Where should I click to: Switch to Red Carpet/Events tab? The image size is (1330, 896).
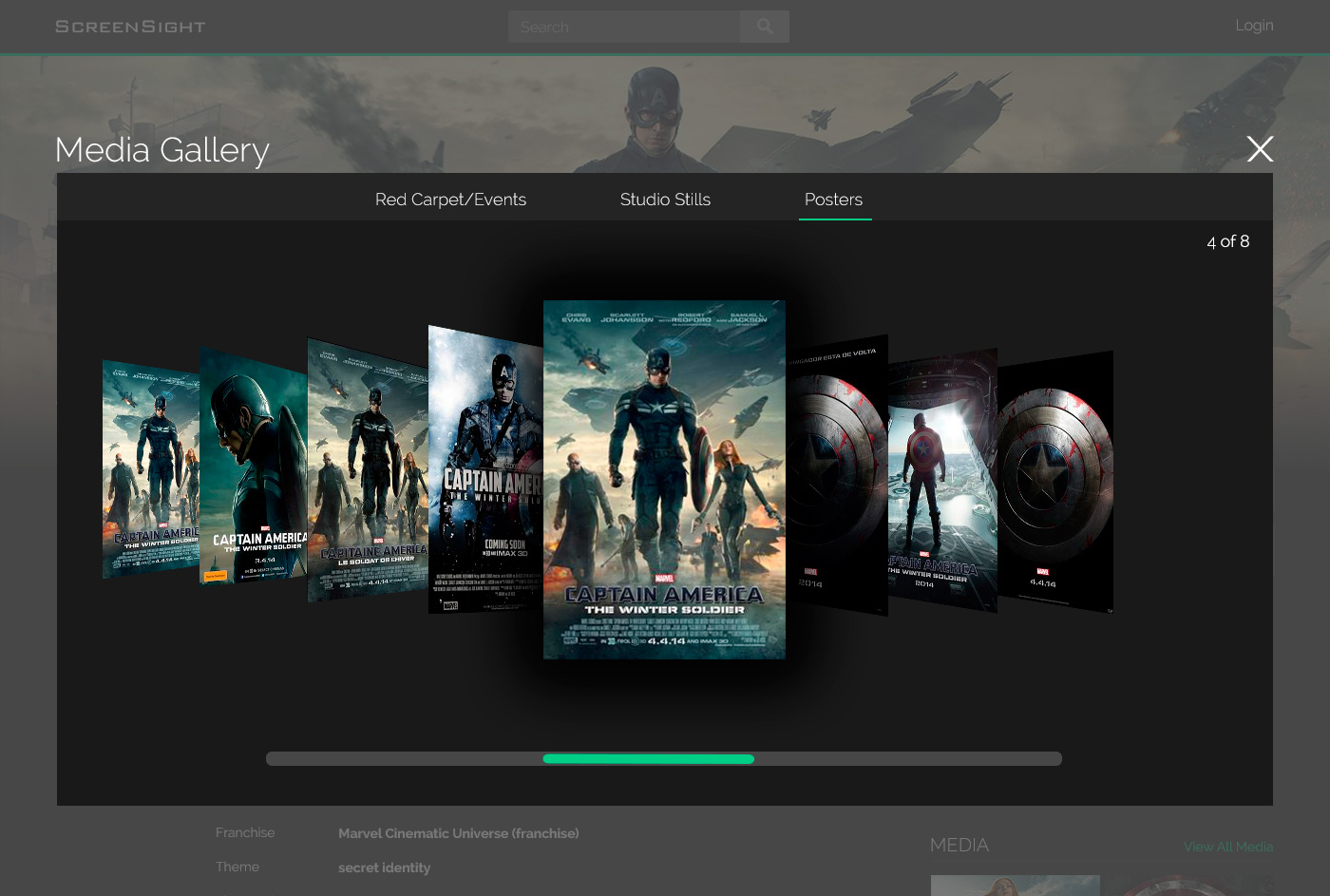coord(450,200)
